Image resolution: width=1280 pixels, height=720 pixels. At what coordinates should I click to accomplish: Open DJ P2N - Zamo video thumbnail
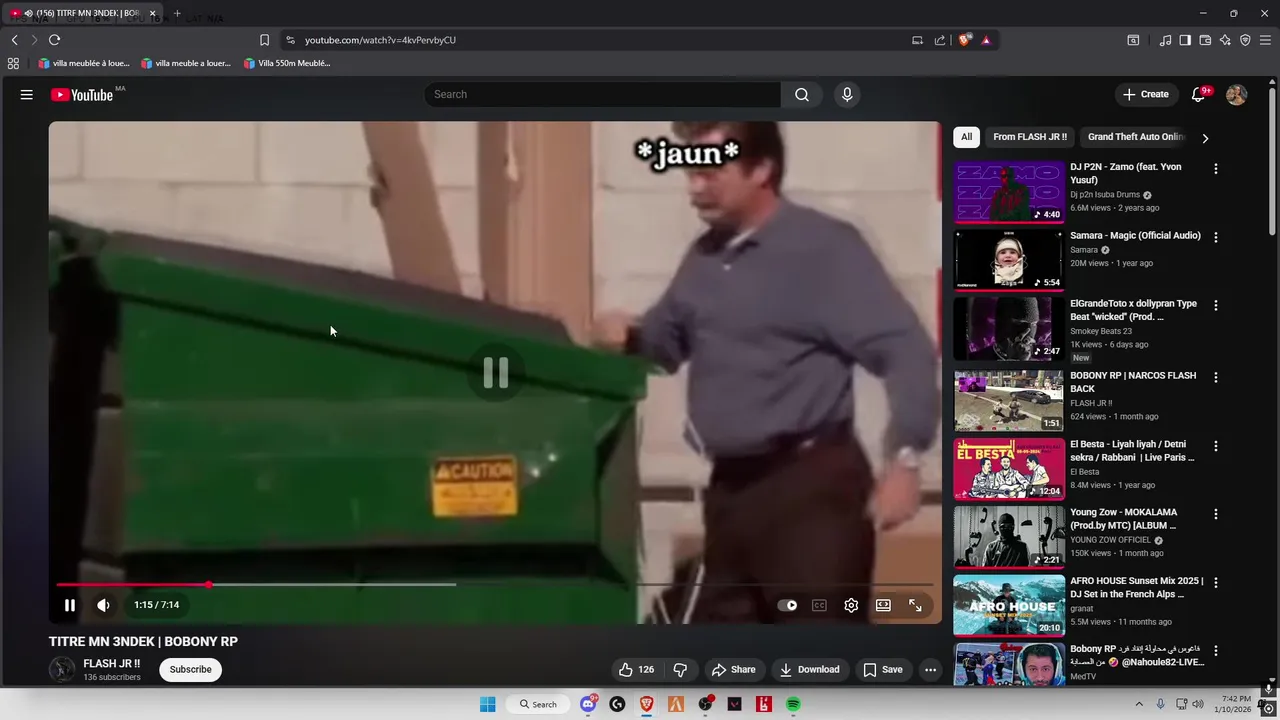tap(1008, 192)
